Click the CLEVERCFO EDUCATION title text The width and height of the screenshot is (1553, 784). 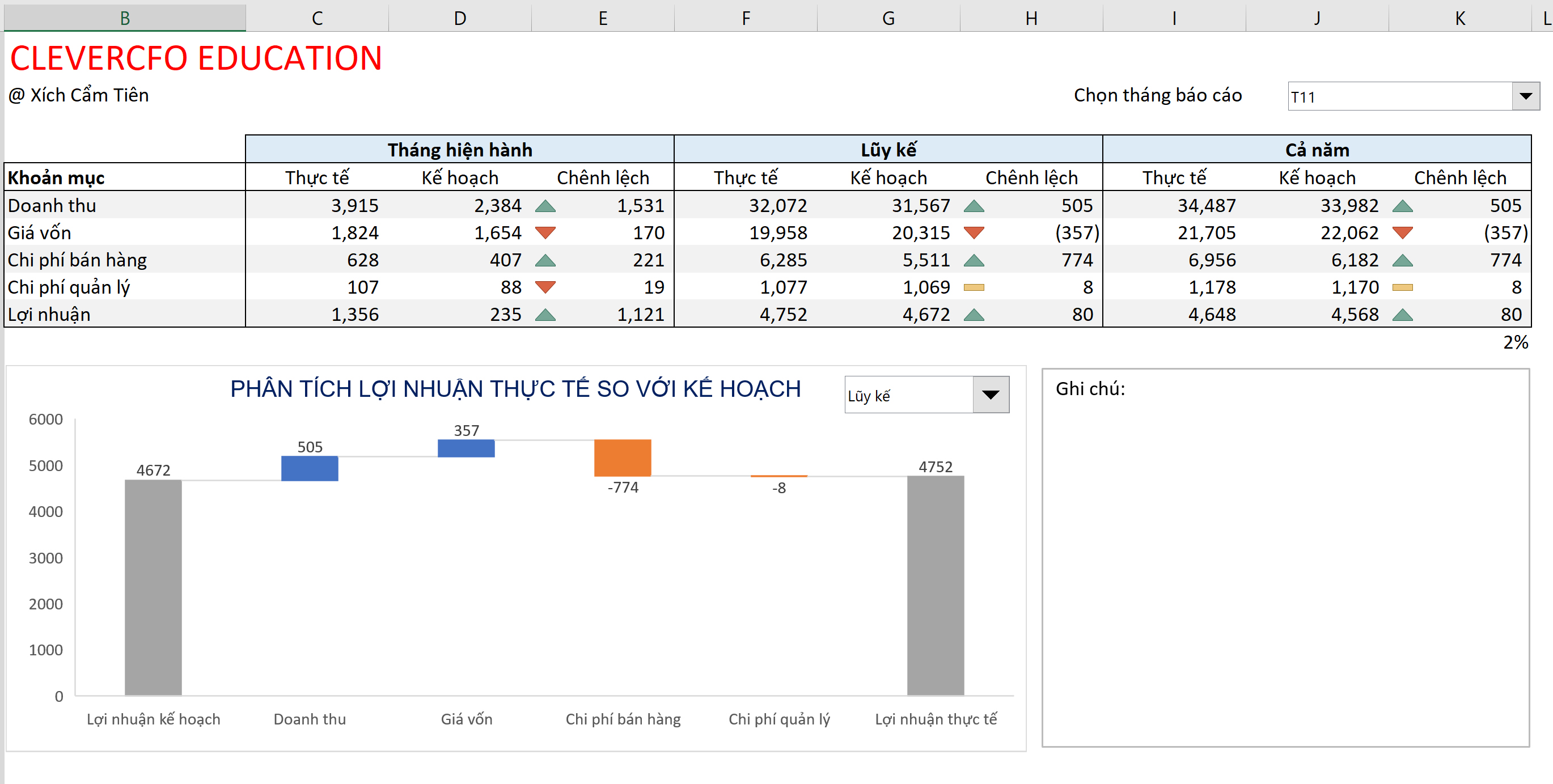coord(196,58)
